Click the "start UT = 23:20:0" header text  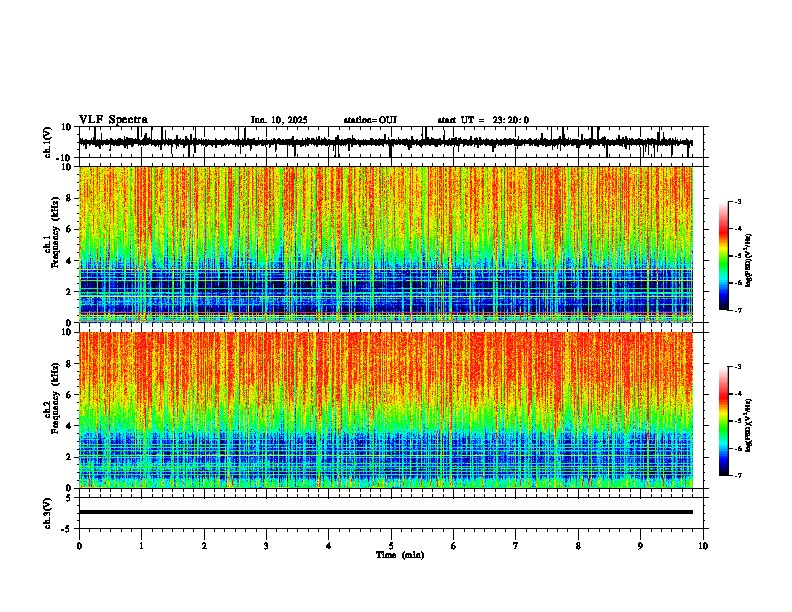point(483,120)
